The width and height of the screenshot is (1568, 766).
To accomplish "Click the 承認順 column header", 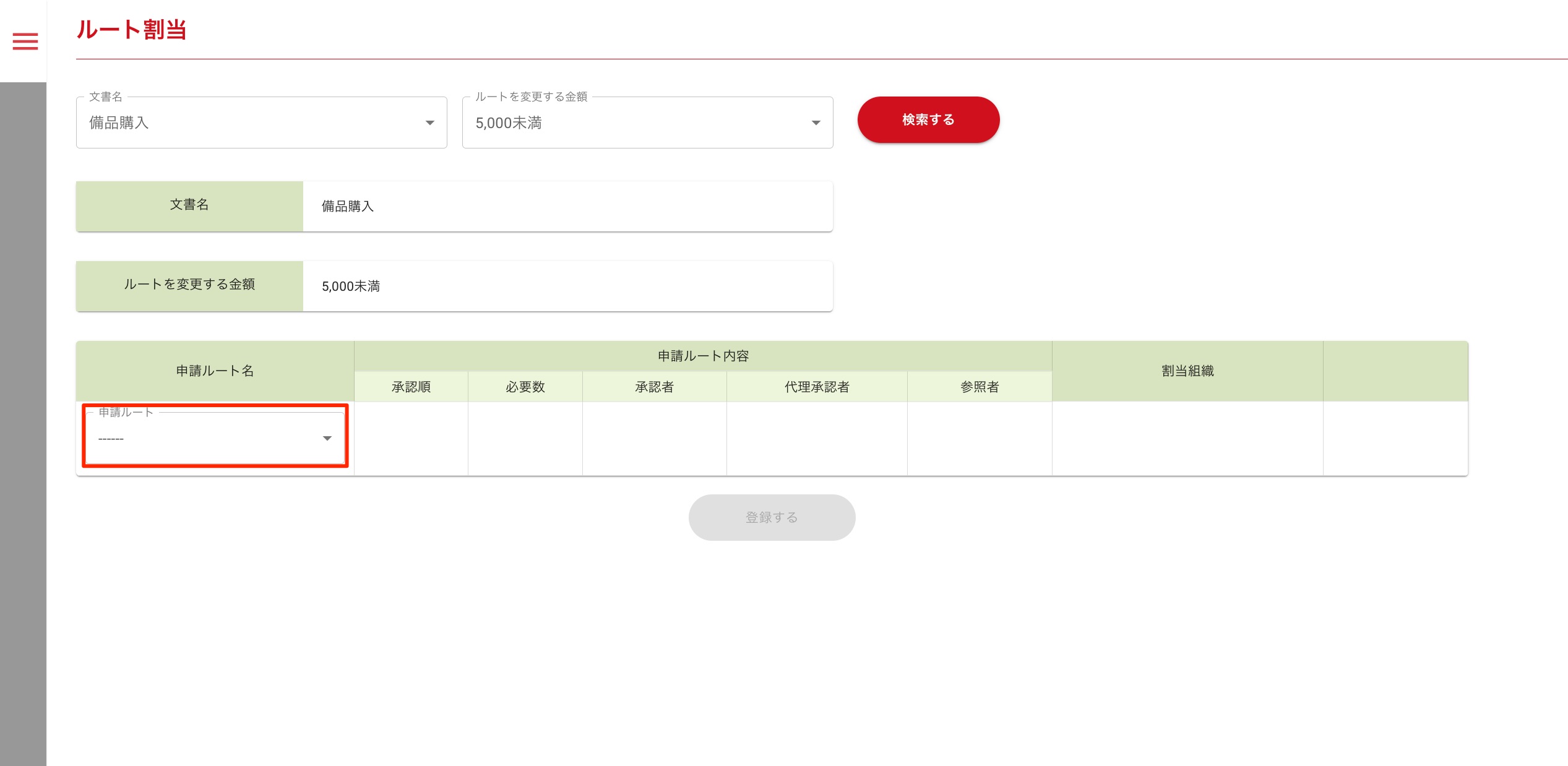I will click(x=411, y=387).
